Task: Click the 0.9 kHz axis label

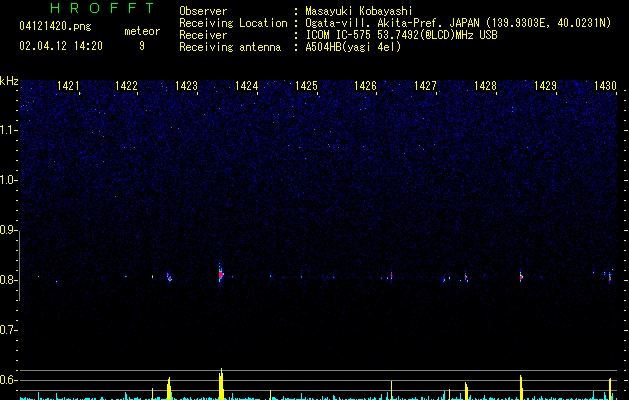Action: pos(9,230)
